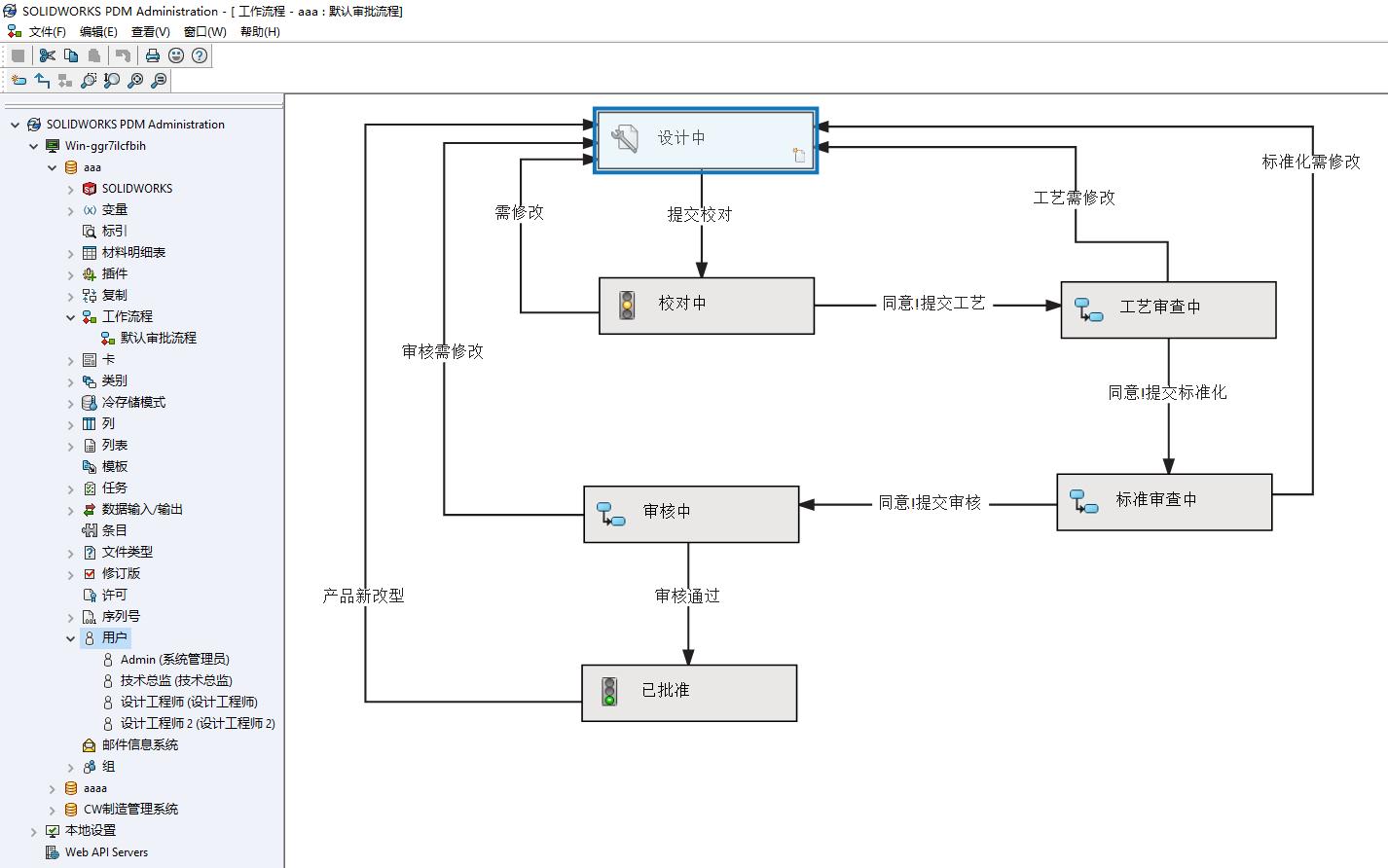The width and height of the screenshot is (1388, 868).
Task: Click the 同意!提交审核 transition label
Action: (x=931, y=502)
